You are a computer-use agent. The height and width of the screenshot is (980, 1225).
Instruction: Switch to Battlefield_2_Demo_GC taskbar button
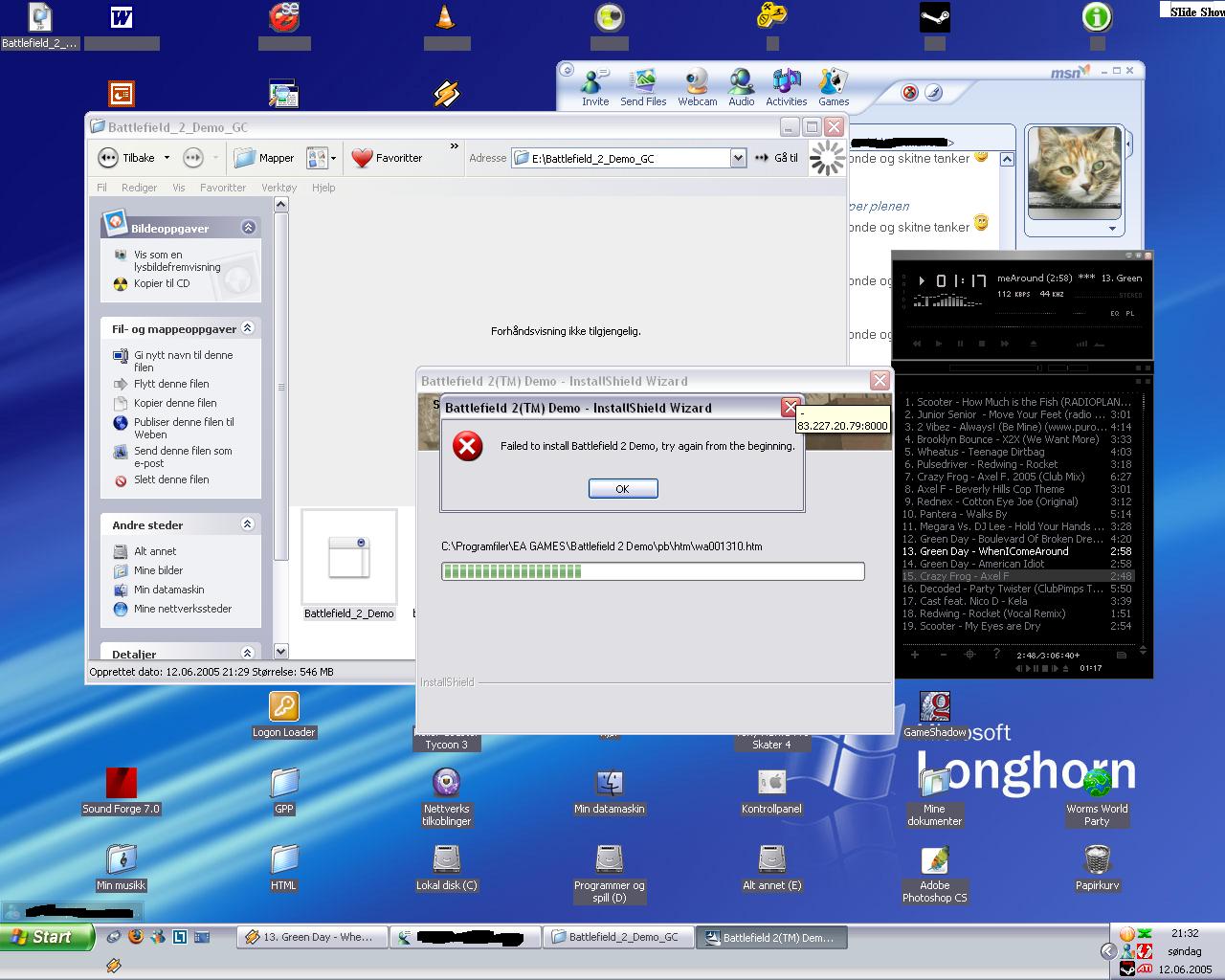point(619,938)
